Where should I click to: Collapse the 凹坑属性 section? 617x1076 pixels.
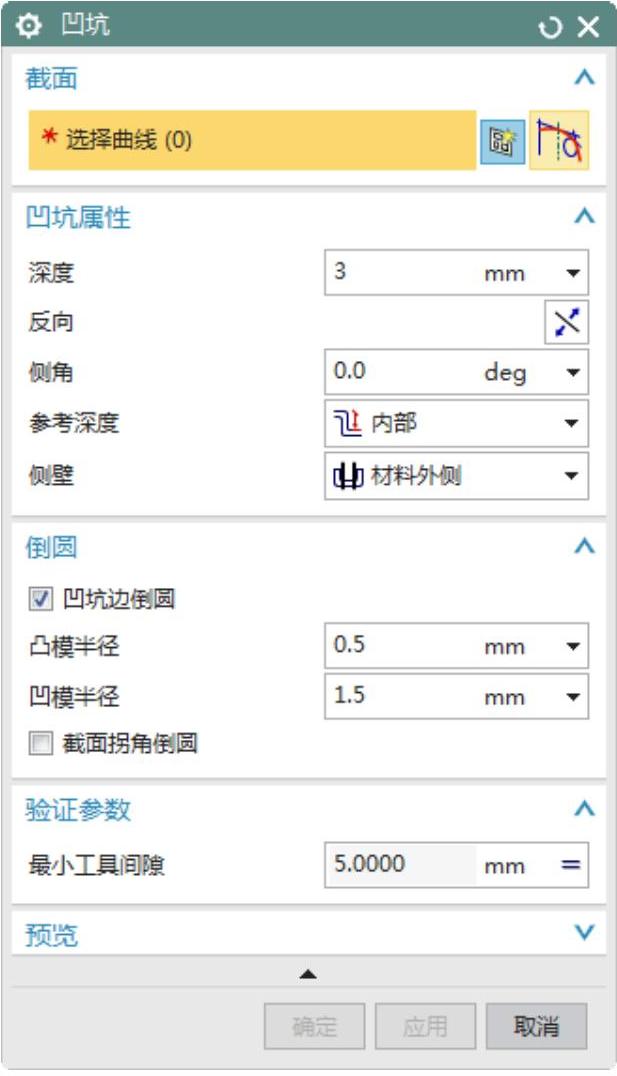(585, 216)
